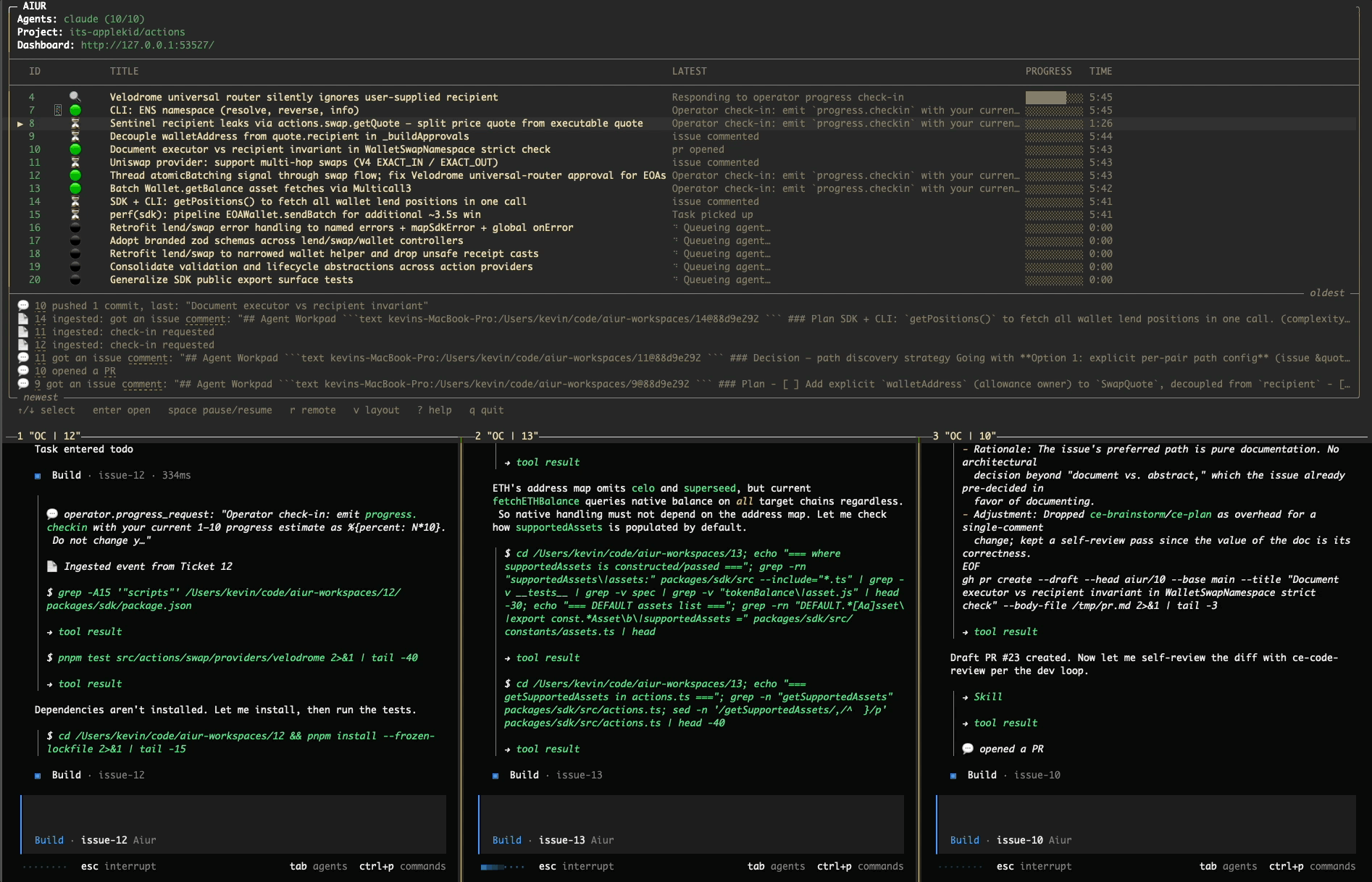
Task: Click 'Task picked up' status for task 15
Action: (713, 214)
